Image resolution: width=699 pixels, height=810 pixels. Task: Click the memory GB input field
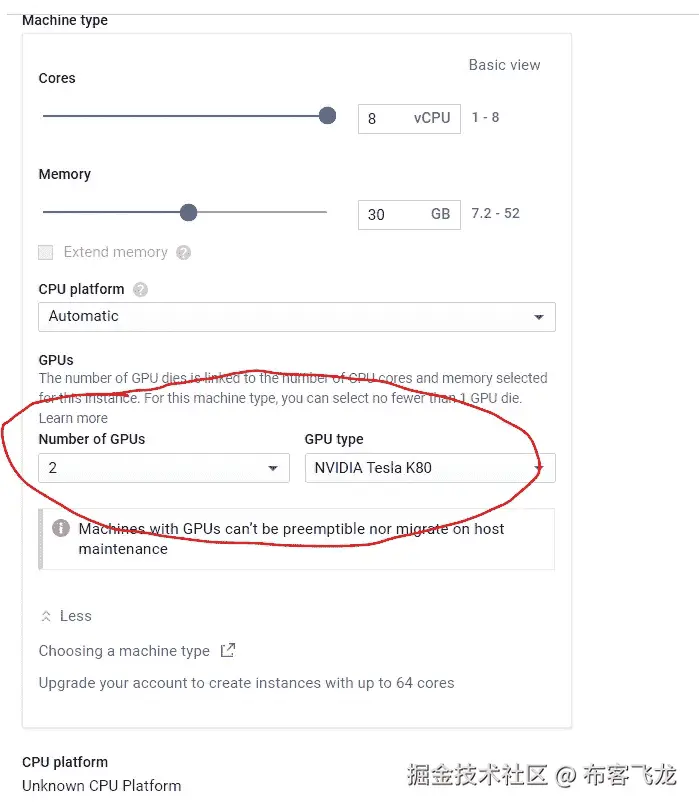click(390, 214)
